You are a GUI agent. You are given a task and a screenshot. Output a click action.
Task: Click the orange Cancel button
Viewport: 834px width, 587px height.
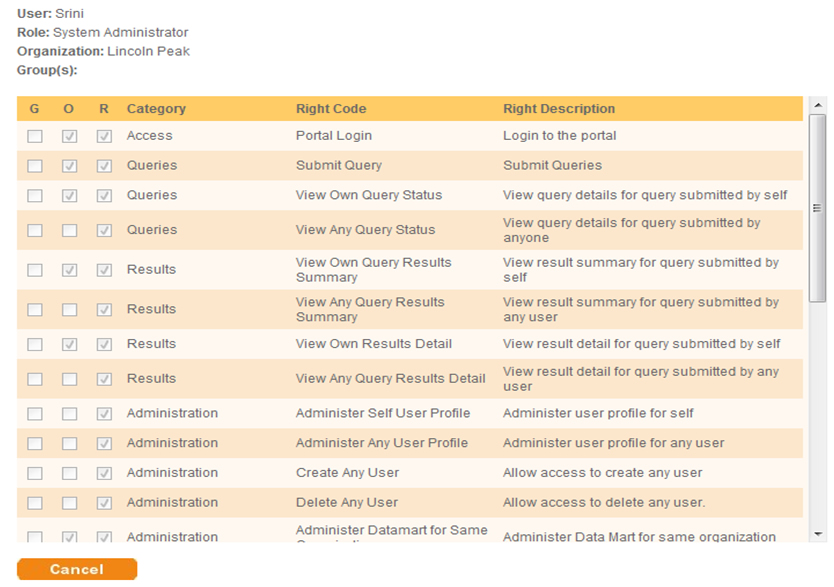[77, 569]
